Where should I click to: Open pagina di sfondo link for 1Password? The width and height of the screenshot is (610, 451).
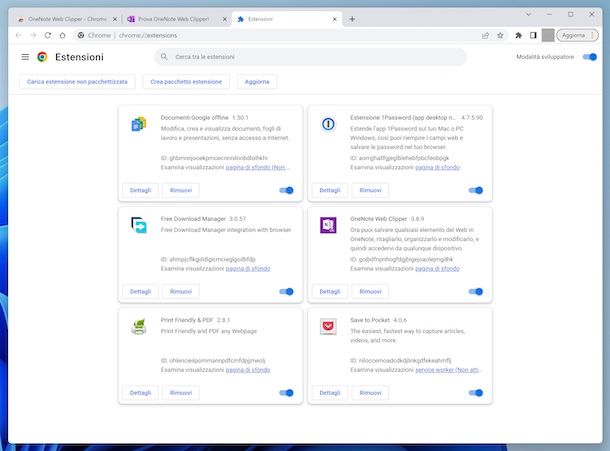click(x=437, y=167)
